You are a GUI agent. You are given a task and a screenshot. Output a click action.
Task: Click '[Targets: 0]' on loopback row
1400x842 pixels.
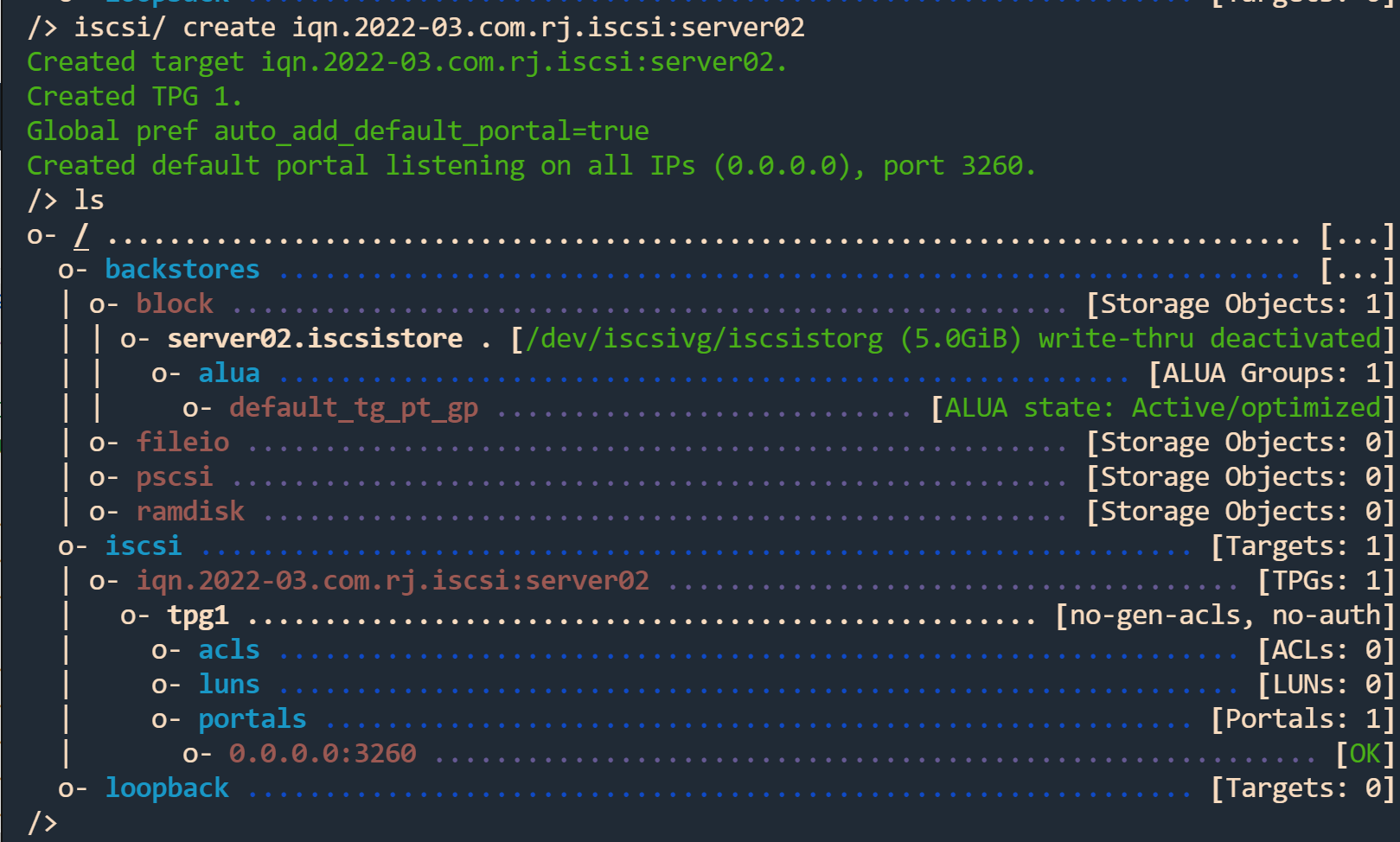[1303, 788]
